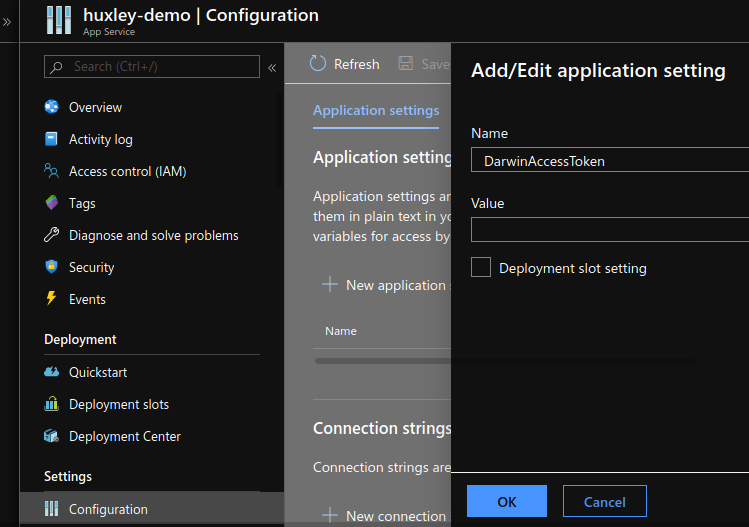
Task: Click the Refresh circular arrow icon
Action: point(318,64)
